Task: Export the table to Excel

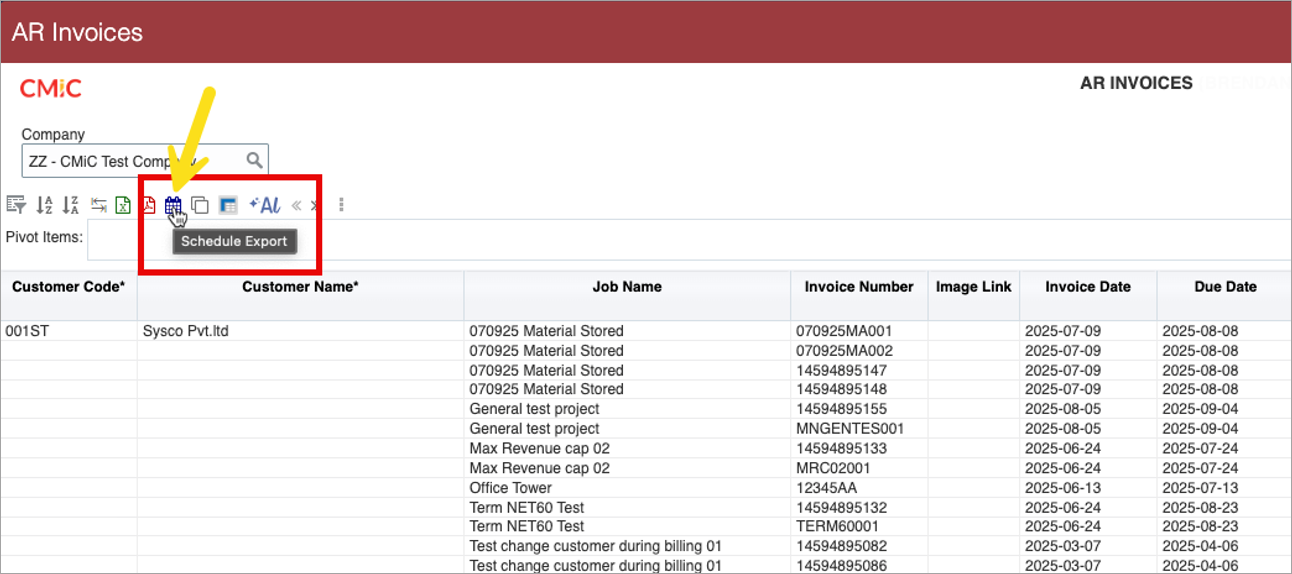Action: click(122, 205)
